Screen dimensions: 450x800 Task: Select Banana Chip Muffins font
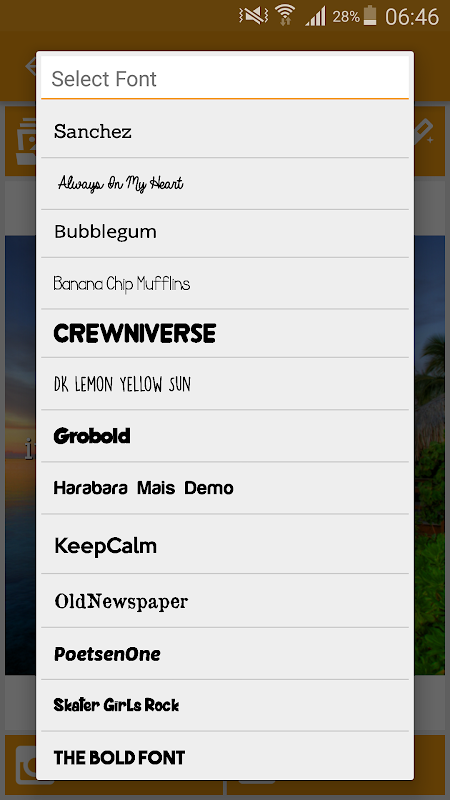pos(225,283)
